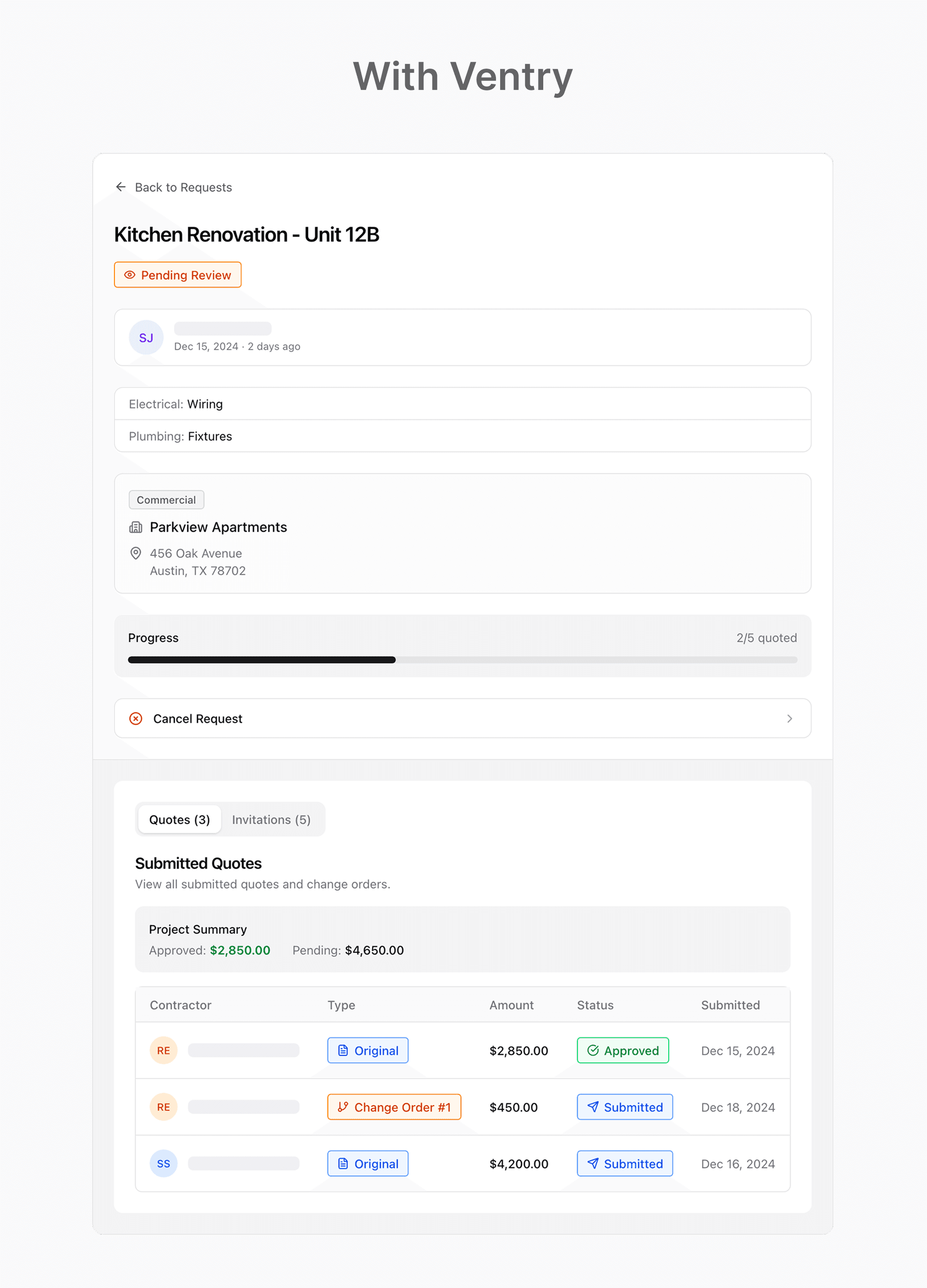Screen dimensions: 927x1288
Task: Click the Cancel Request button
Action: tap(197, 719)
